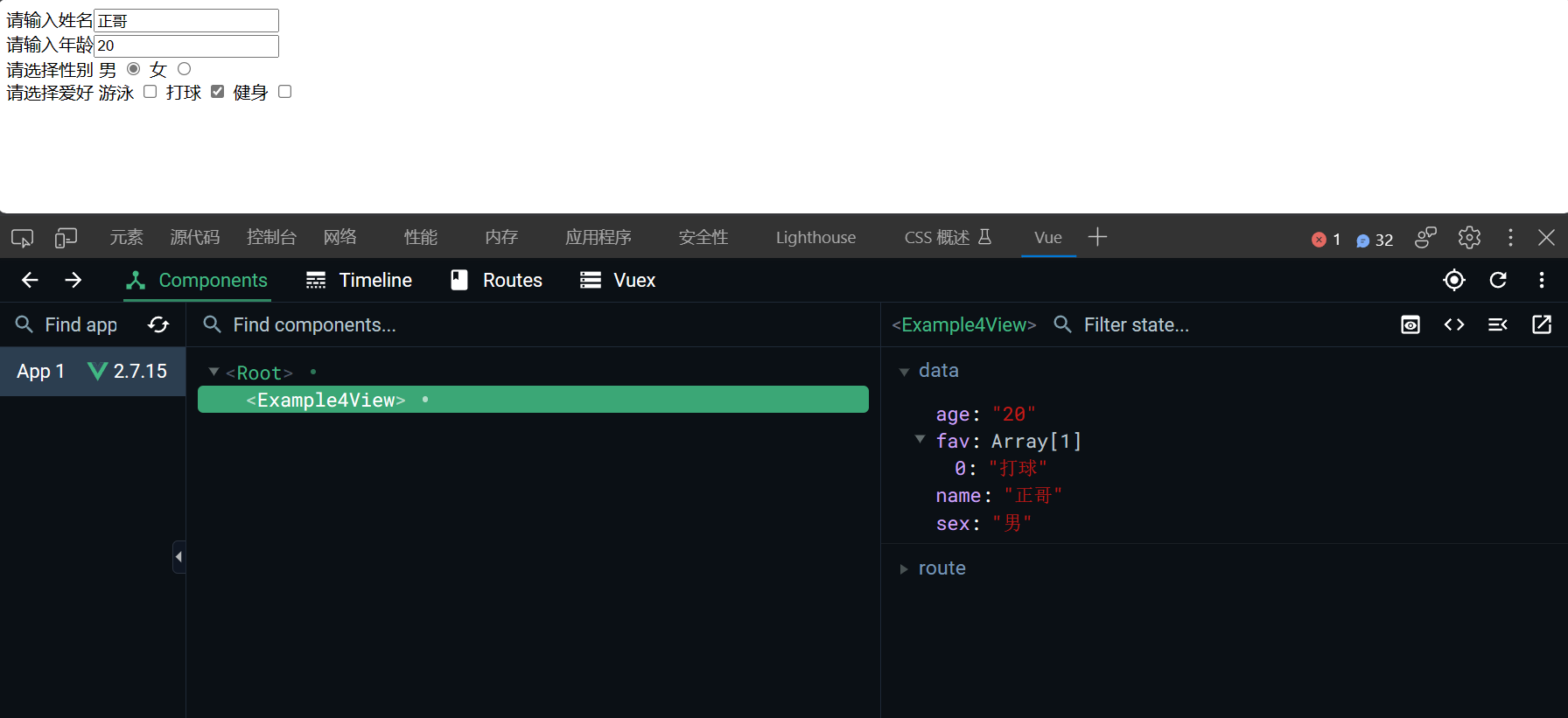Click the 请输入姓名 name input field
Screen dimensions: 1568x718
click(186, 21)
